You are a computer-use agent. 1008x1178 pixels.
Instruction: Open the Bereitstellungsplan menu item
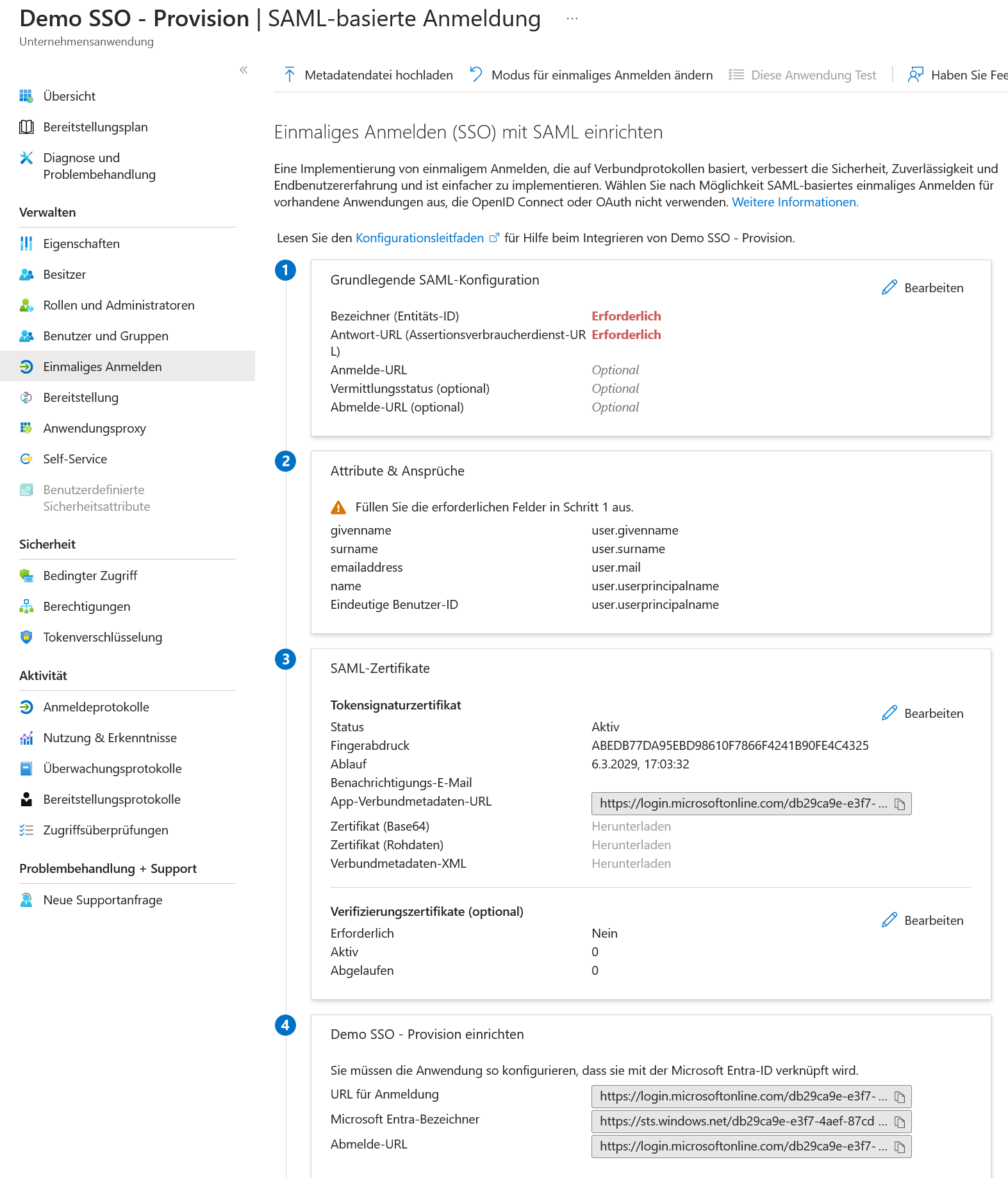tap(128, 127)
